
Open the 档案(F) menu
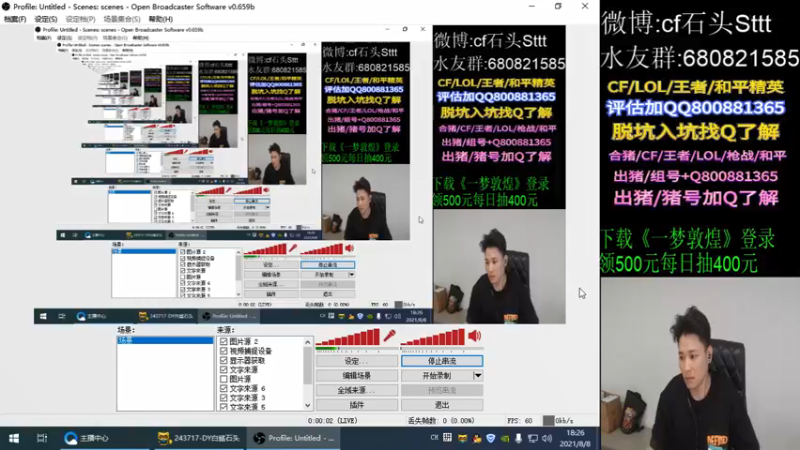pyautogui.click(x=15, y=19)
